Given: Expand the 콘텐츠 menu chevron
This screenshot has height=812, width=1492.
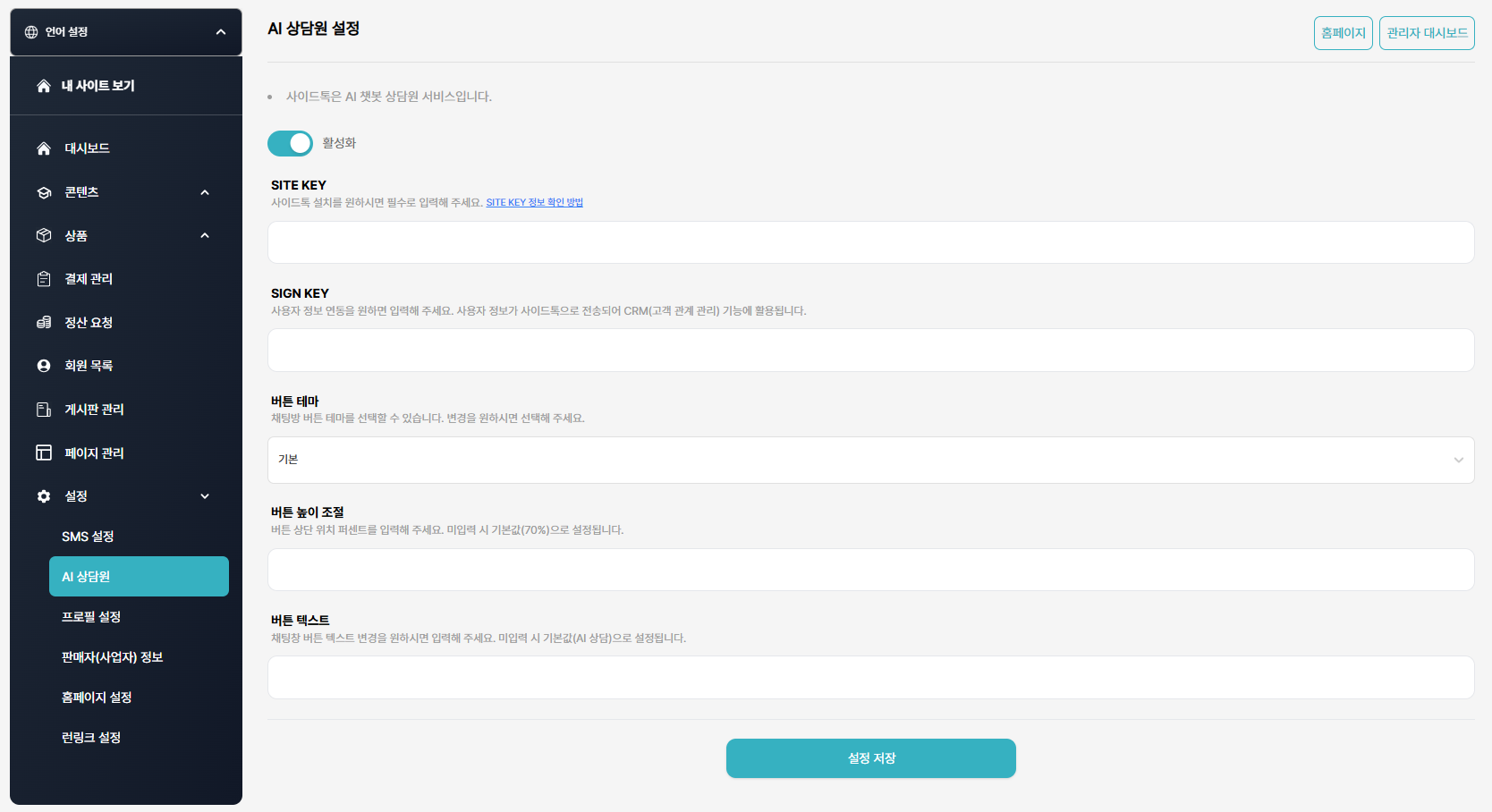Looking at the screenshot, I should tap(205, 192).
